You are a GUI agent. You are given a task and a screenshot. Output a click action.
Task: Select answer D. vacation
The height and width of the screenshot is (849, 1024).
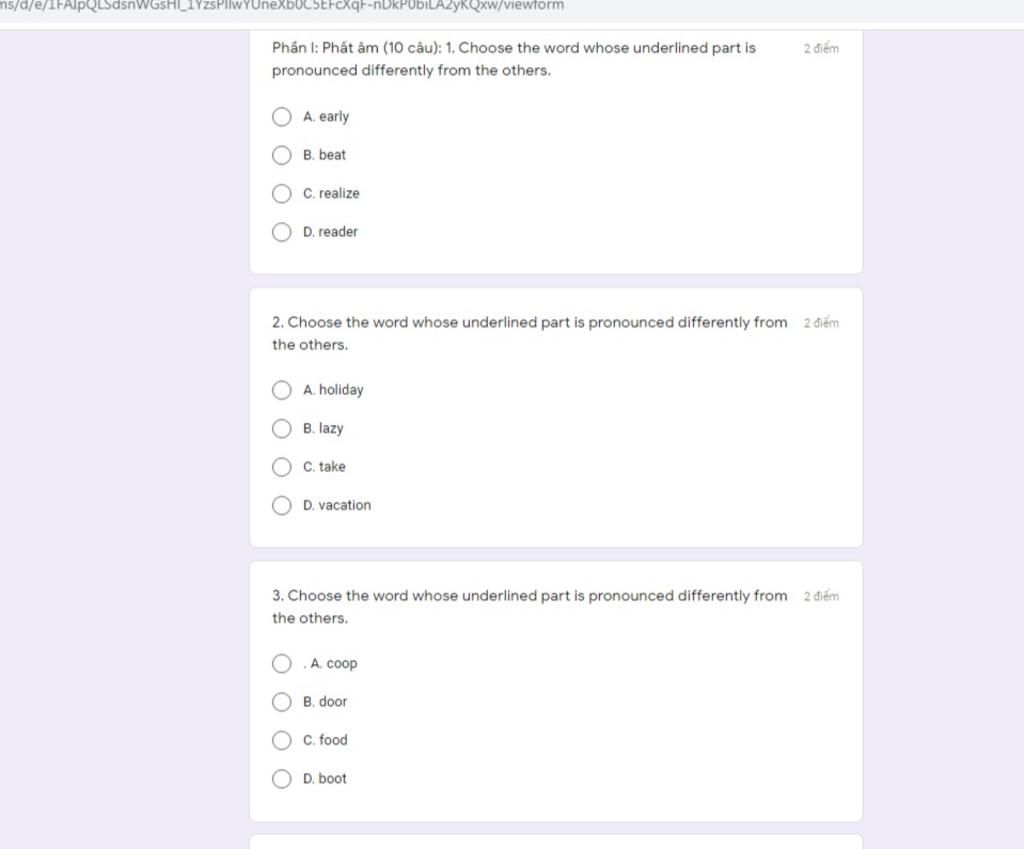click(x=281, y=506)
